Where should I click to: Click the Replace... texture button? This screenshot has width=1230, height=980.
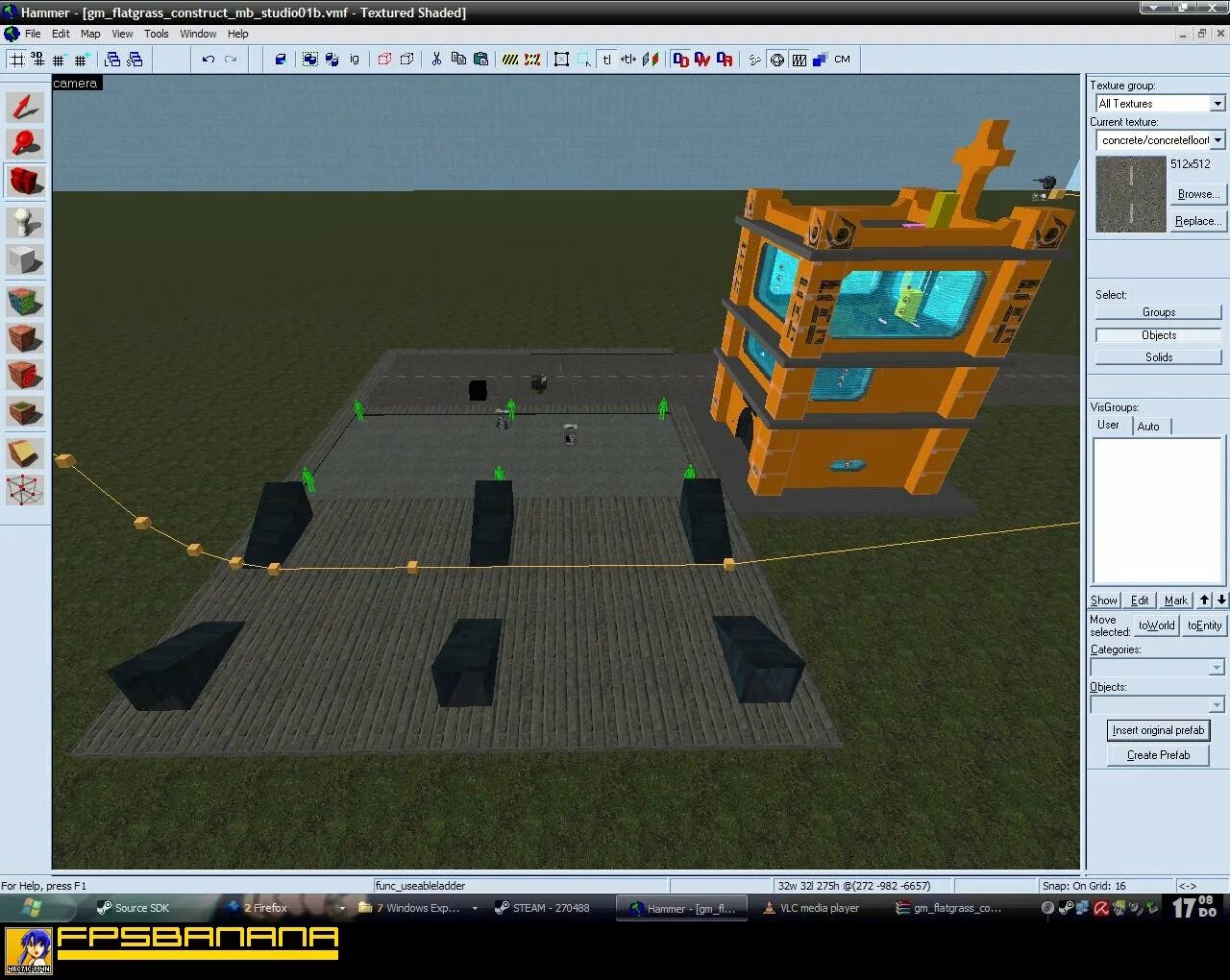coord(1197,221)
